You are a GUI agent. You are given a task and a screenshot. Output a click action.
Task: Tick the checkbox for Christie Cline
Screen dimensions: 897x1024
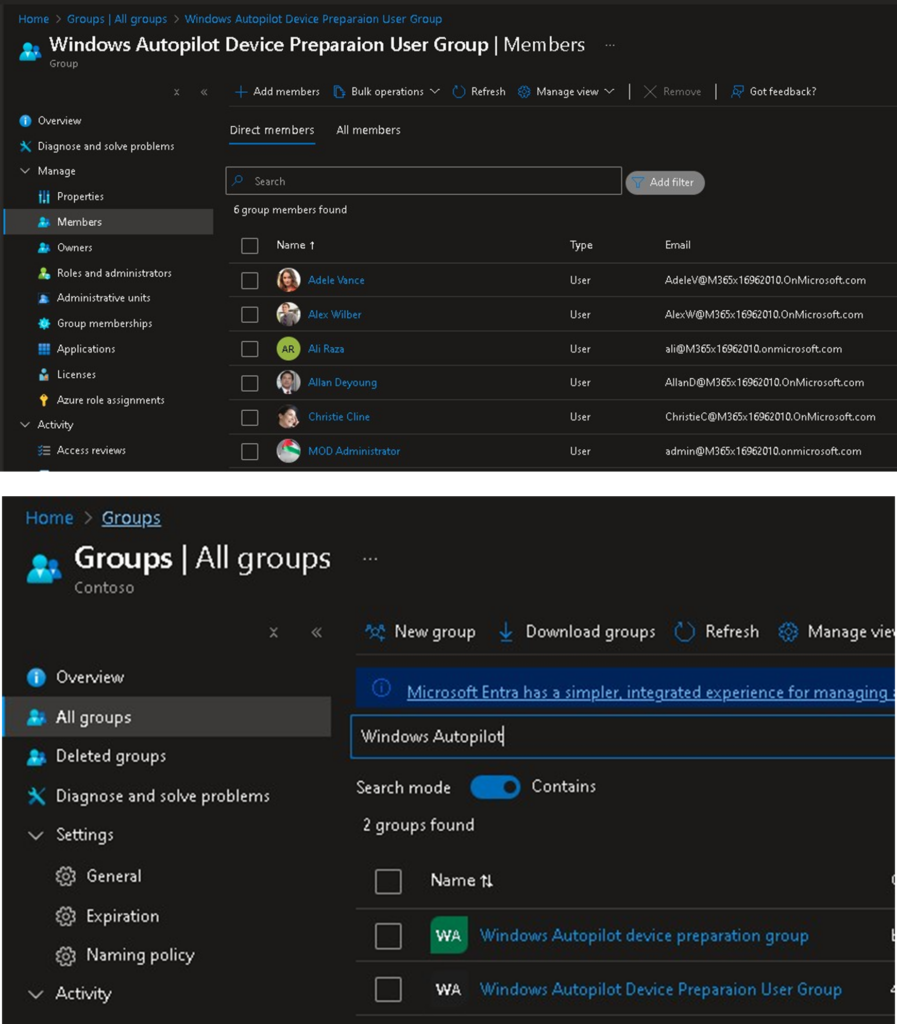pos(250,417)
